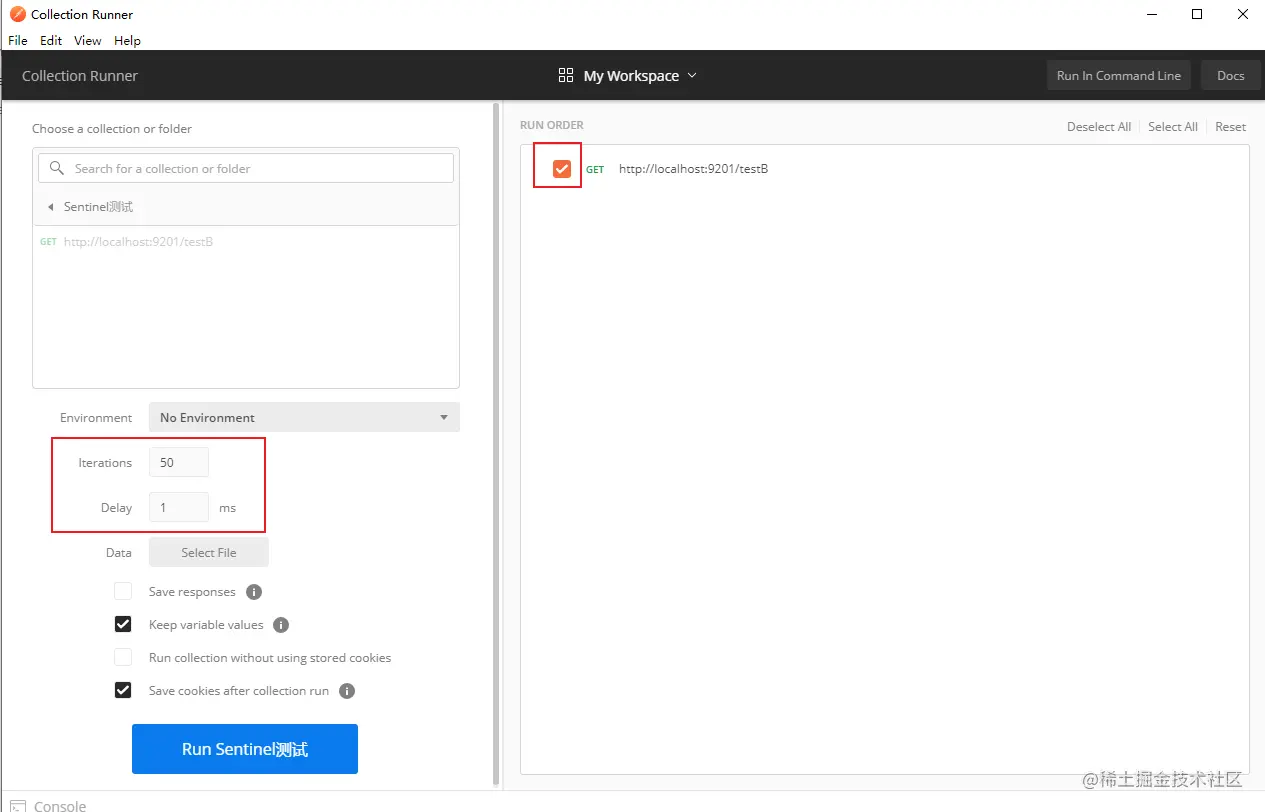This screenshot has height=812, width=1265.
Task: Enable Save responses checkbox
Action: pyautogui.click(x=123, y=591)
